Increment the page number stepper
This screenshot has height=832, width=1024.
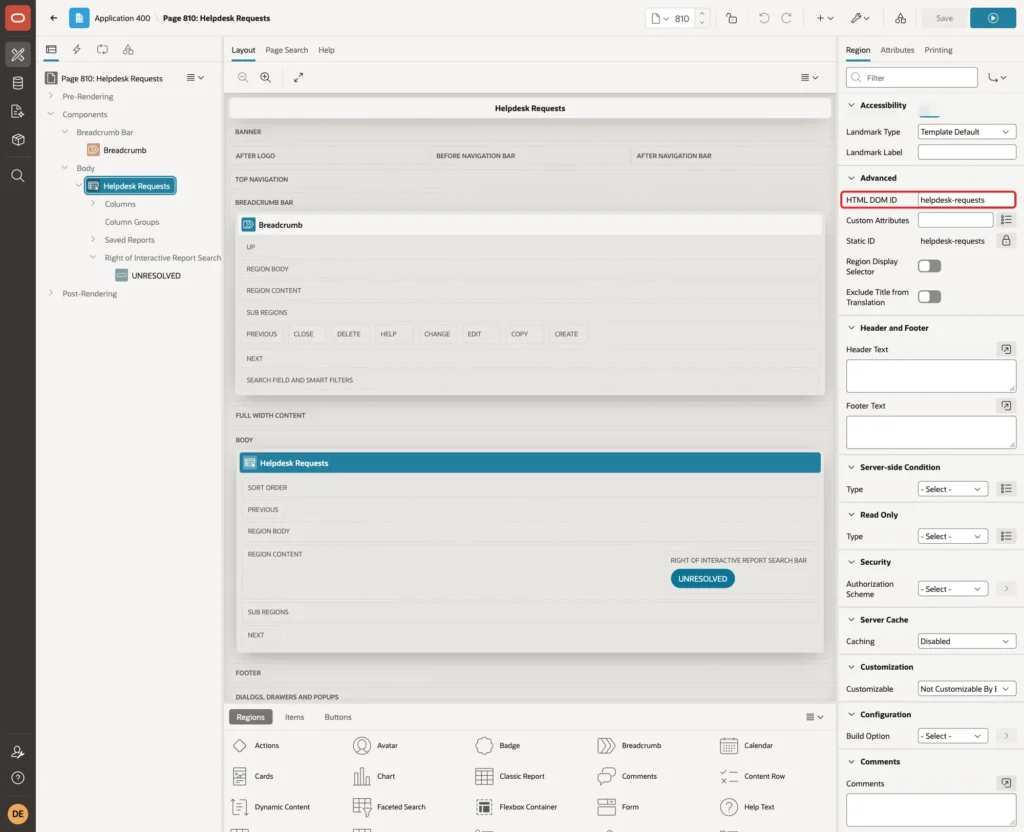pyautogui.click(x=702, y=14)
